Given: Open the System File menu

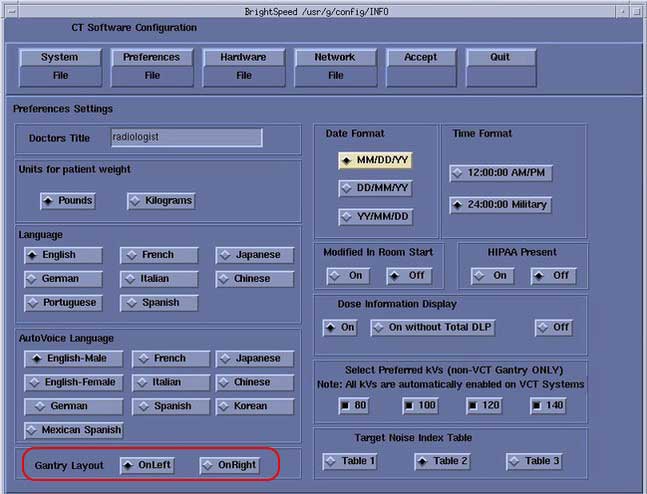Looking at the screenshot, I should [59, 66].
